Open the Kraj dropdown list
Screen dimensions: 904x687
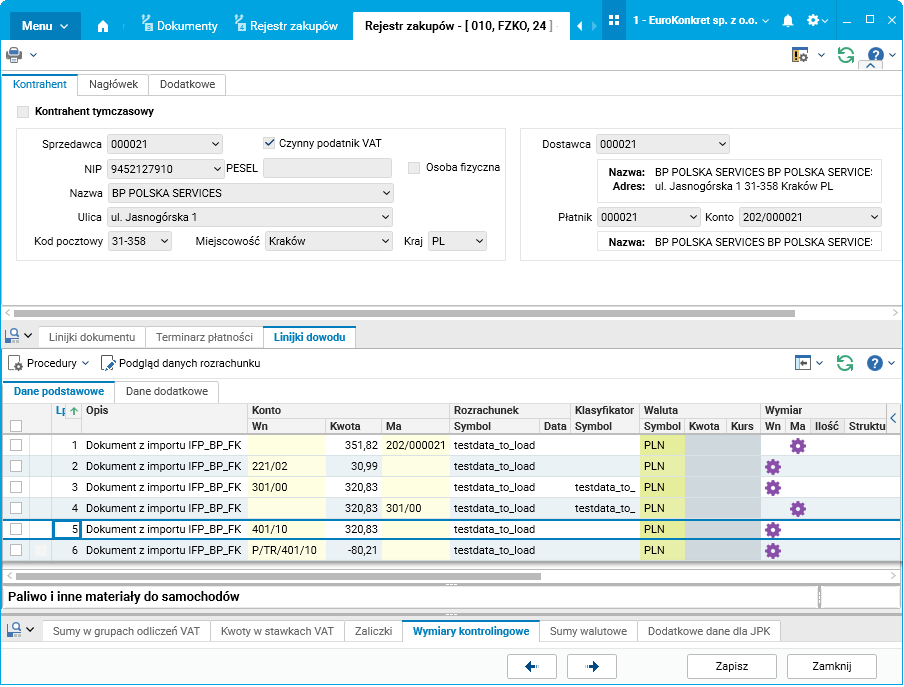tap(480, 241)
